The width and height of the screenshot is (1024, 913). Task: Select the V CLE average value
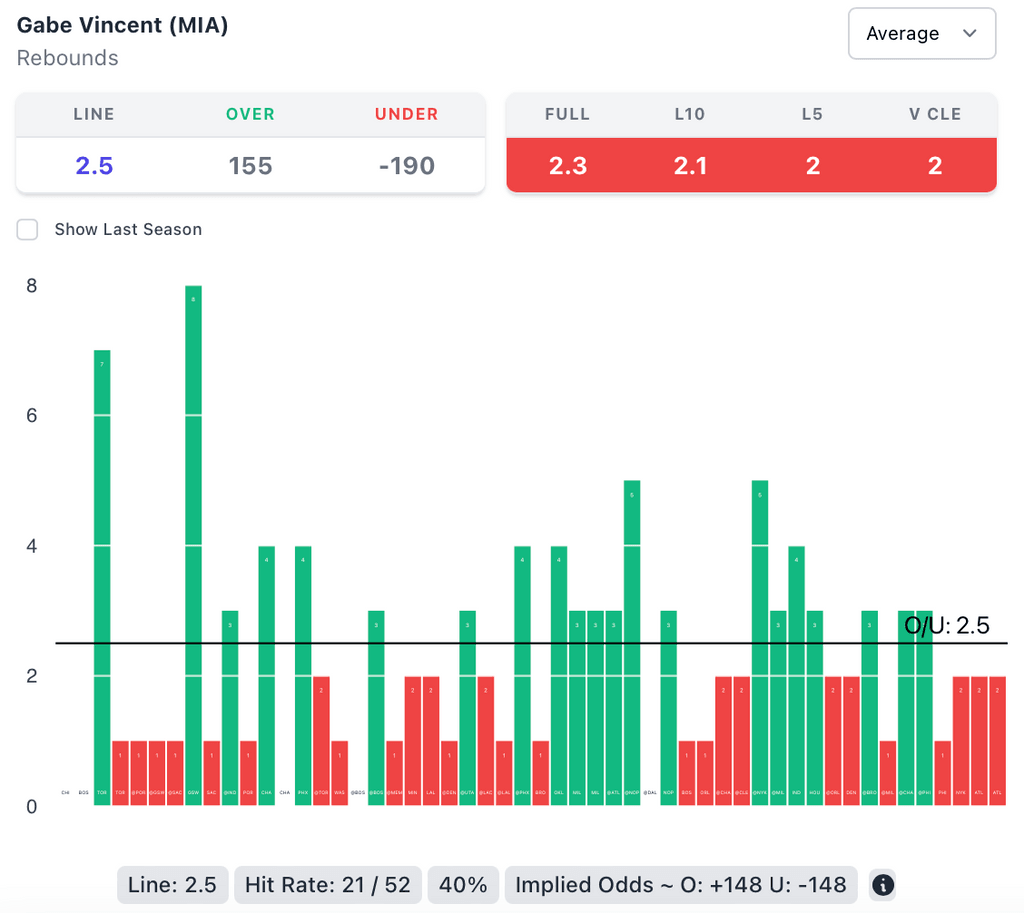tap(935, 166)
